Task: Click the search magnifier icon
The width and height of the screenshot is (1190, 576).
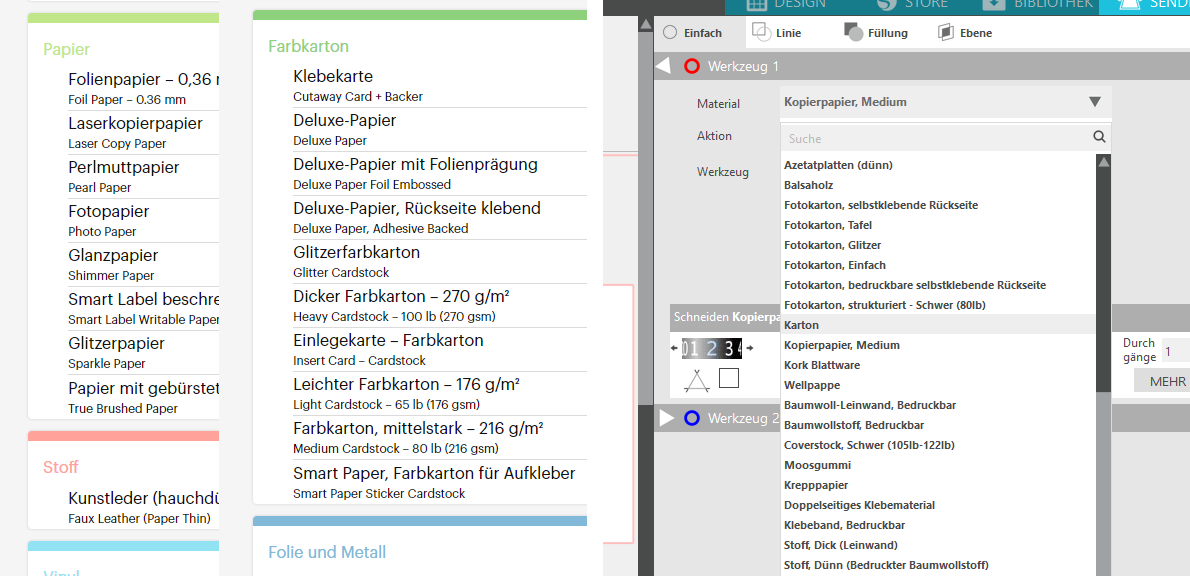Action: (x=1099, y=138)
